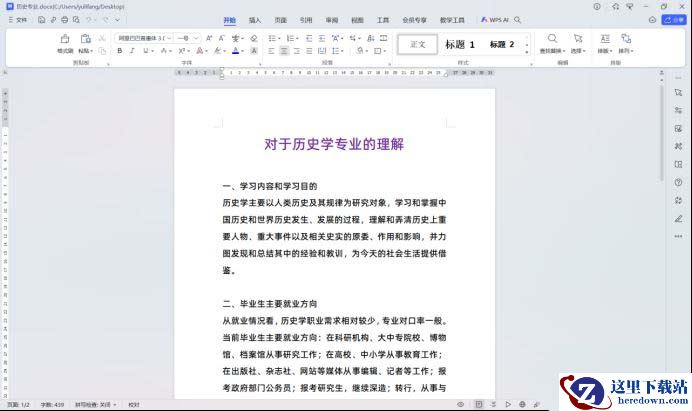This screenshot has width=692, height=411.
Task: Toggle center alignment
Action: (284, 50)
